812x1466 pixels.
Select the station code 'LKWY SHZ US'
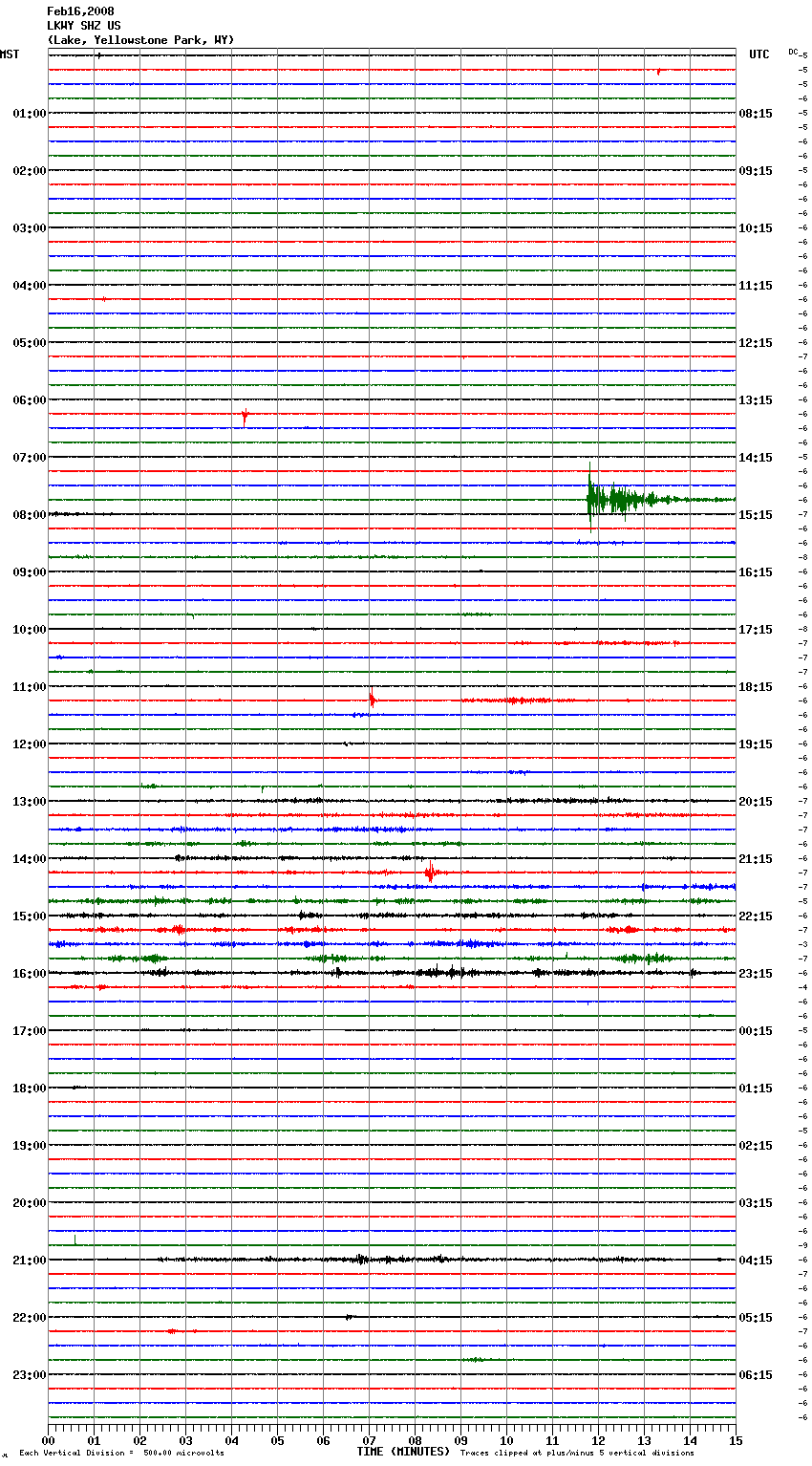point(84,26)
